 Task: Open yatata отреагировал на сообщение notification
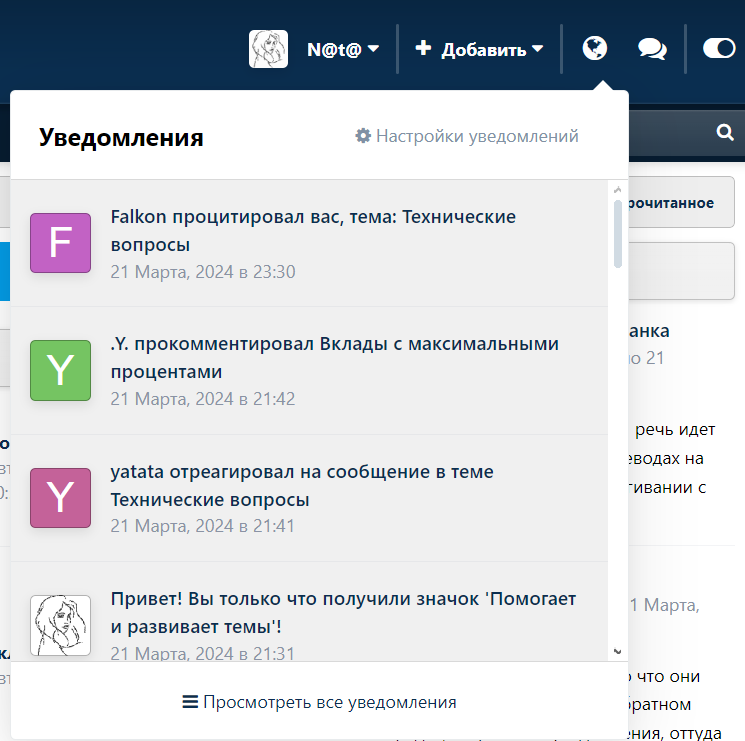tap(309, 498)
